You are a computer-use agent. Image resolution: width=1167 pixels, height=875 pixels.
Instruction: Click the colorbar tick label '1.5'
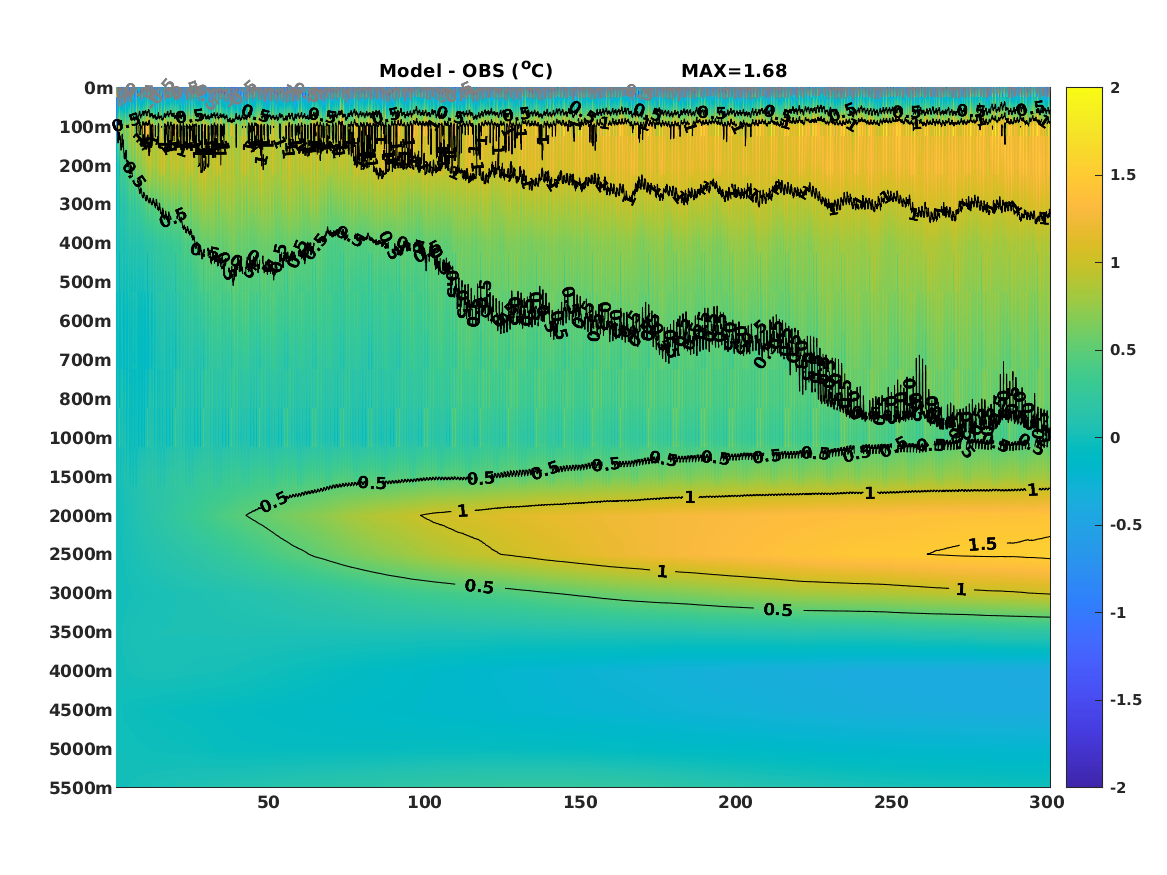(x=1122, y=175)
